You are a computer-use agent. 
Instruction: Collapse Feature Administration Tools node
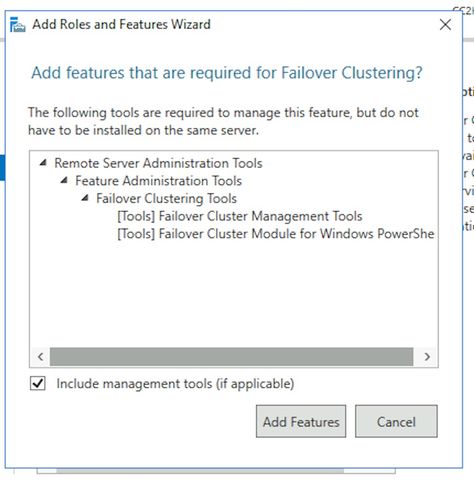tap(64, 180)
